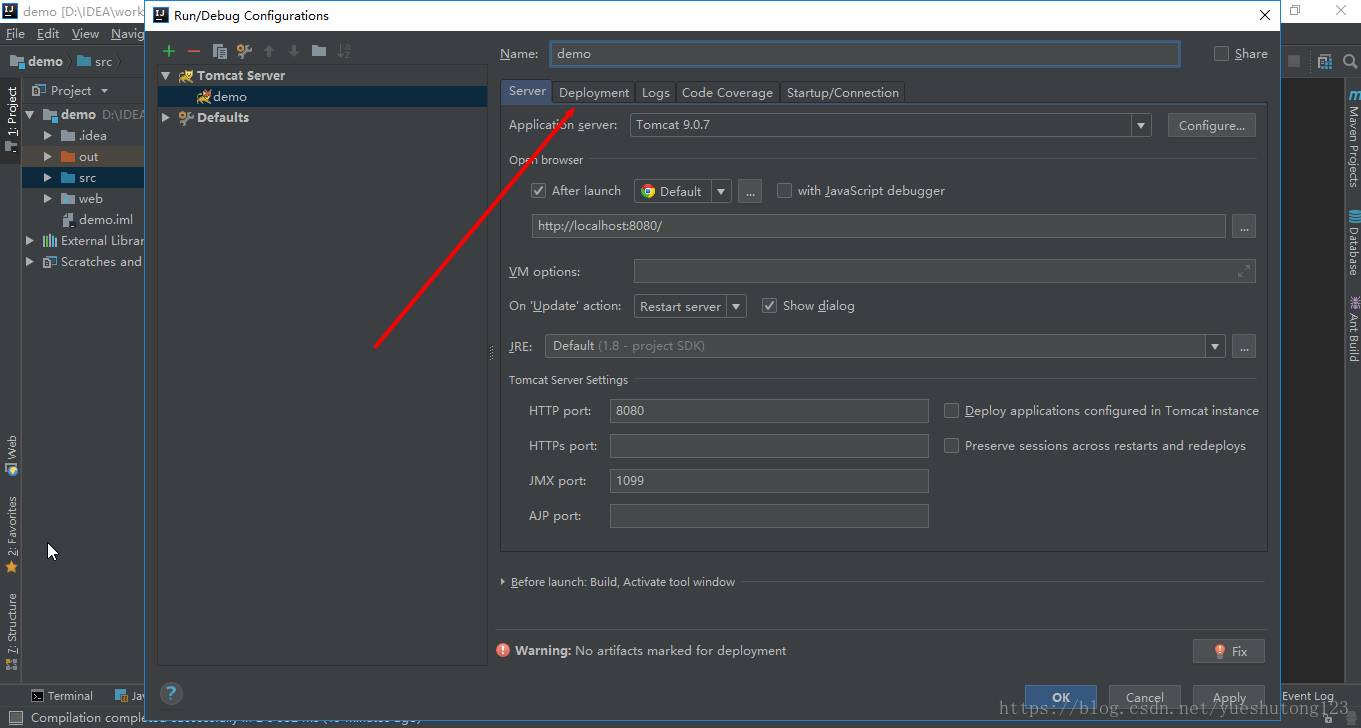Collapse the Tomcat Server tree node
Viewport: 1361px width, 728px height.
click(x=166, y=76)
